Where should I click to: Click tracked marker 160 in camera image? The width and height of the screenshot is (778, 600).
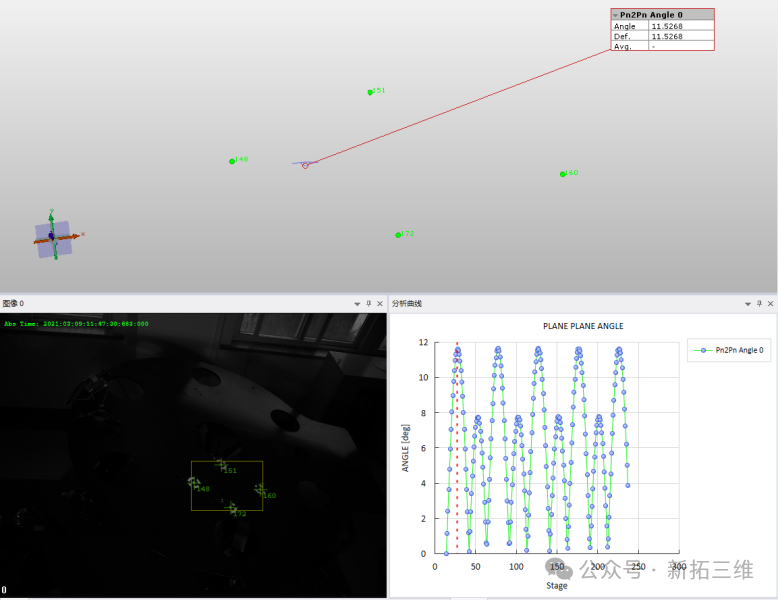pos(260,490)
